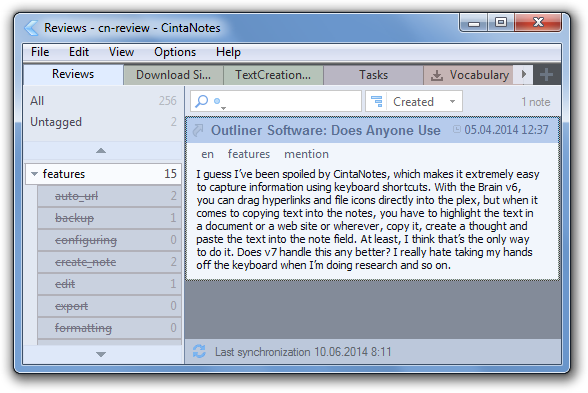Show more section tabs with the right arrow
This screenshot has width=588, height=393.
524,74
